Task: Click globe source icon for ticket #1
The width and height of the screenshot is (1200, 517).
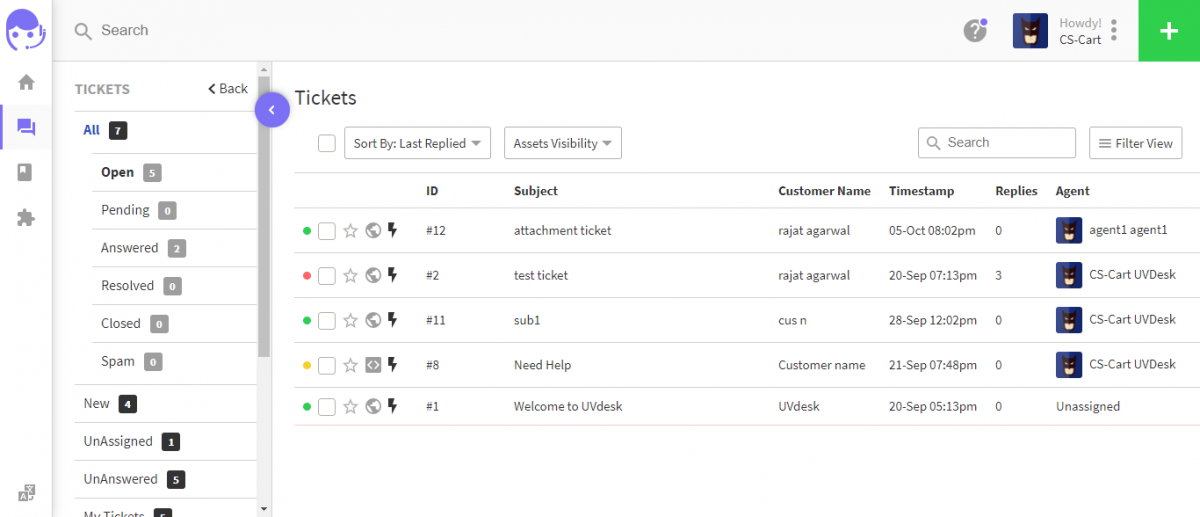Action: (x=373, y=407)
